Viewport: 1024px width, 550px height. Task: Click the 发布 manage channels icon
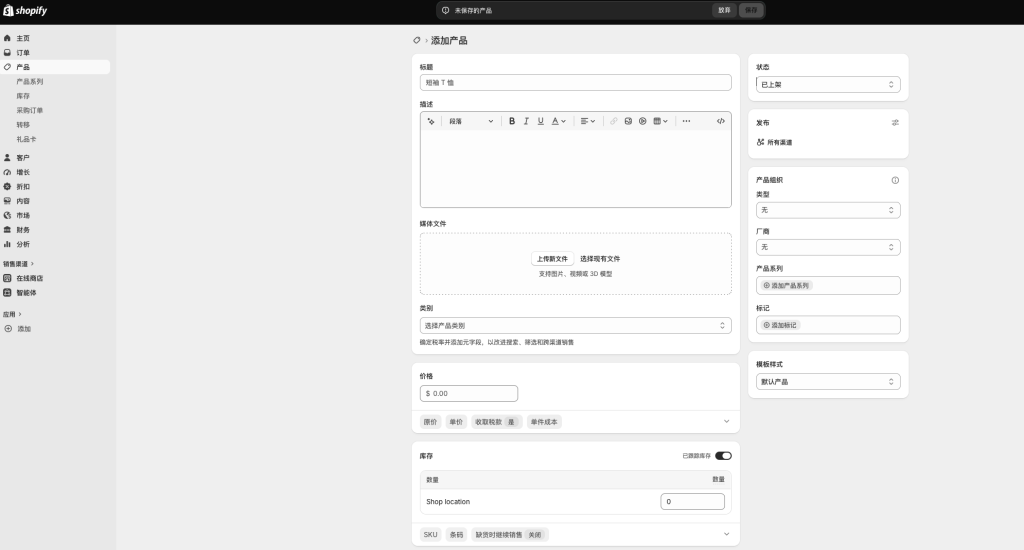[895, 123]
